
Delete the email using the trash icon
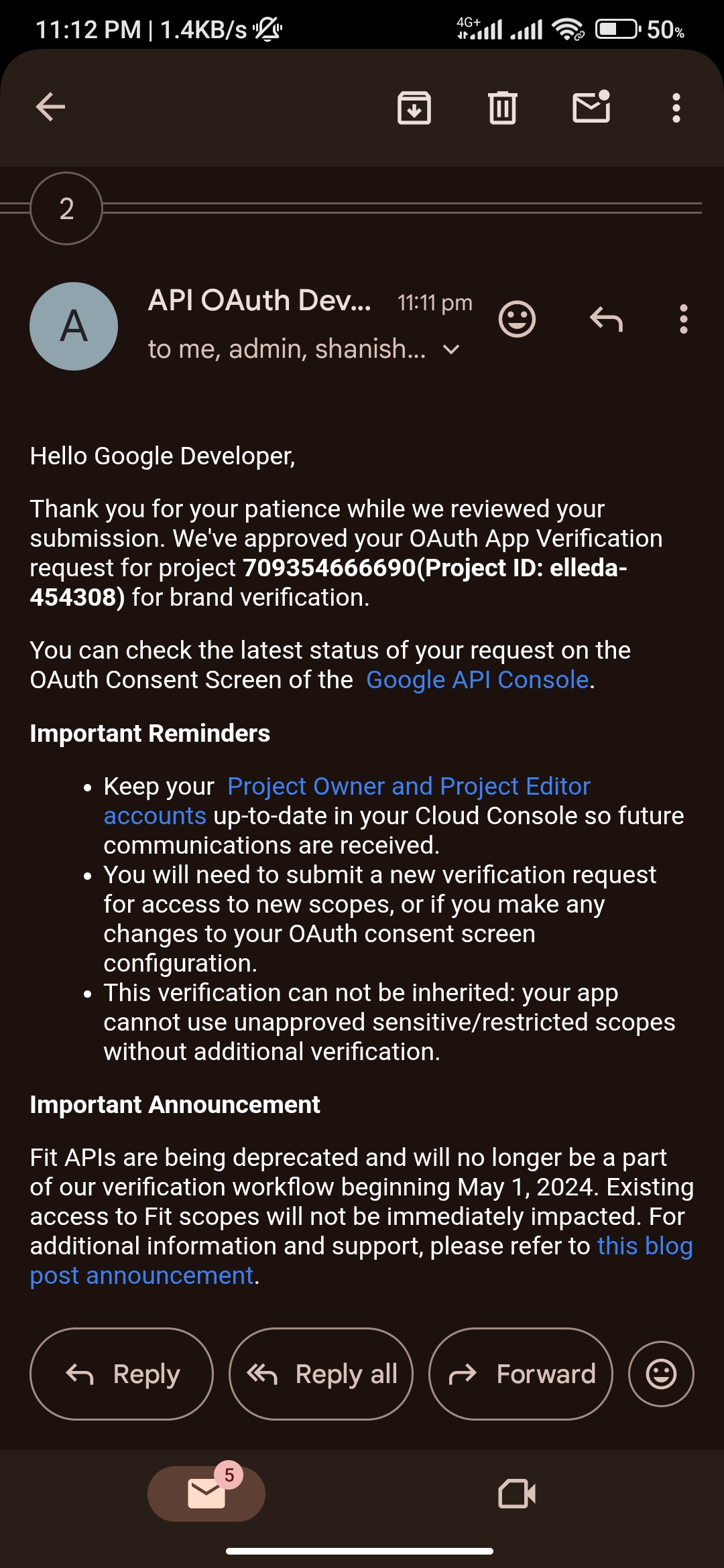tap(502, 108)
